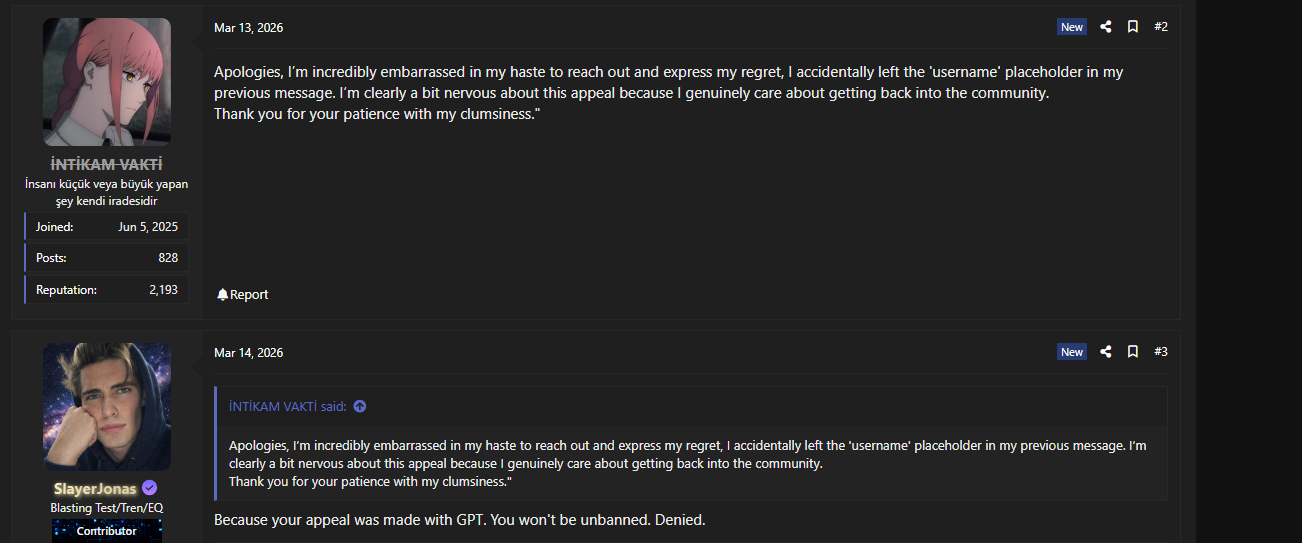The image size is (1302, 543).
Task: Click the share icon on post #3
Action: [x=1106, y=352]
